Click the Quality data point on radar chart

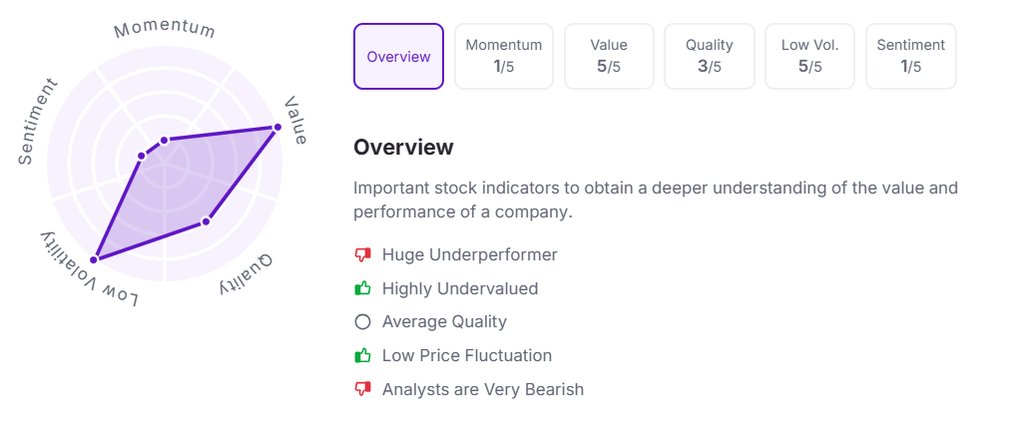206,221
